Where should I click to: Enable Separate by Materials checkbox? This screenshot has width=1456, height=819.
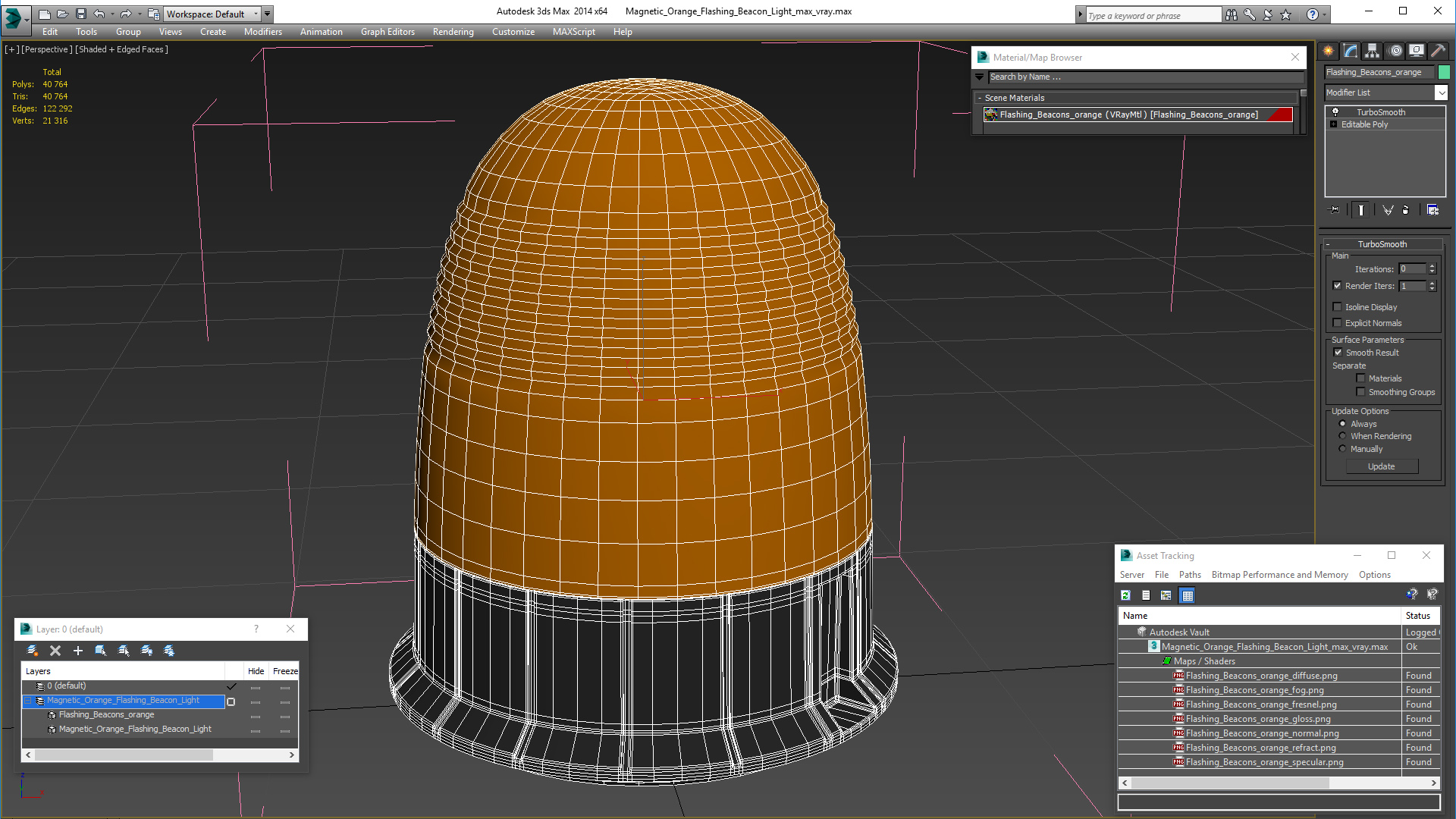click(x=1360, y=378)
